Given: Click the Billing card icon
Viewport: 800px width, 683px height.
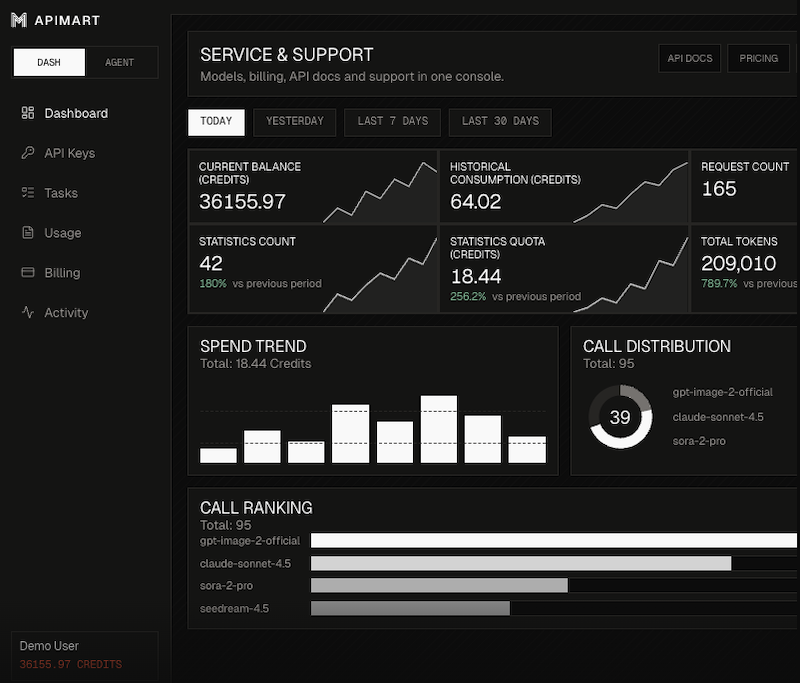Looking at the screenshot, I should 28,272.
